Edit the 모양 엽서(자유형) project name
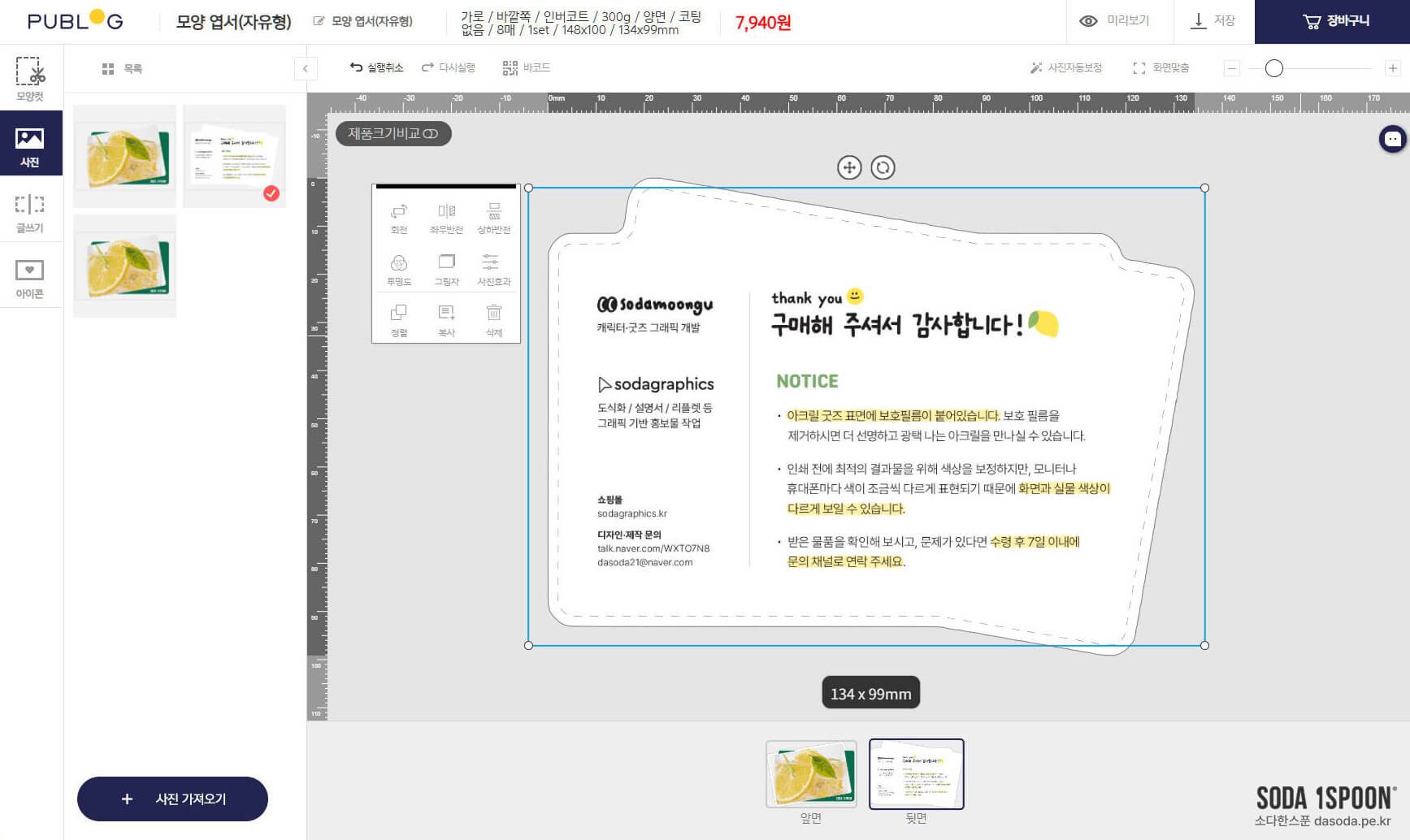 363,21
